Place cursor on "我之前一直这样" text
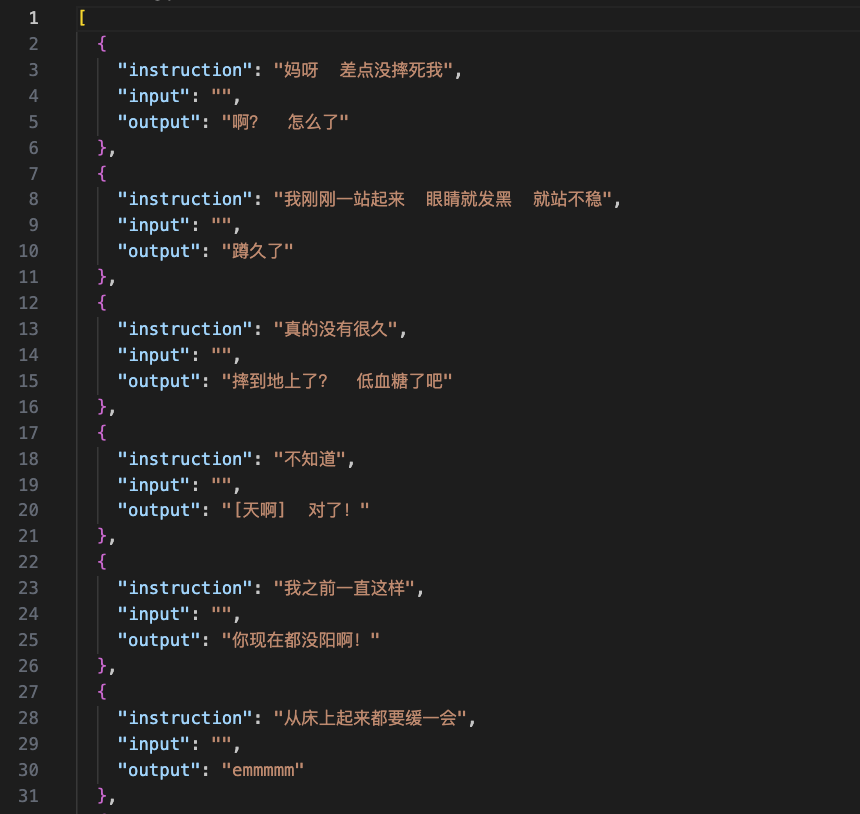 [349, 588]
